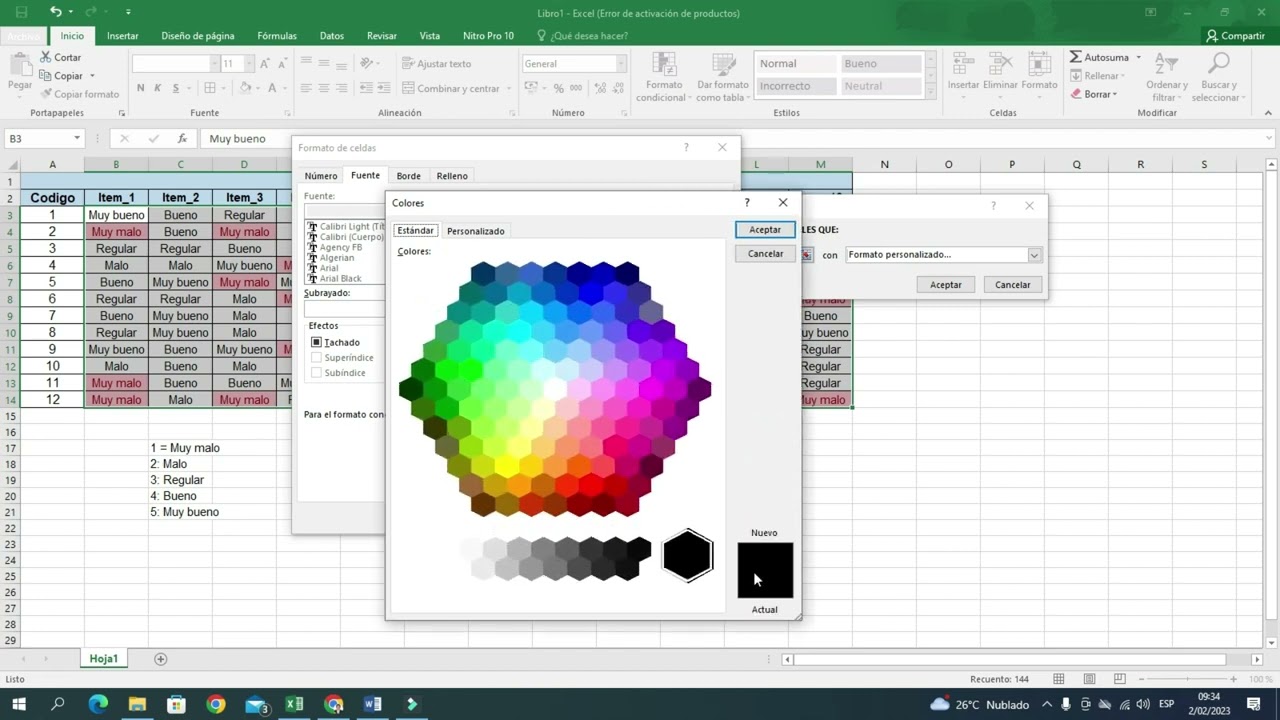Toggle the Superíndice checkbox
The image size is (1280, 720).
click(x=317, y=357)
